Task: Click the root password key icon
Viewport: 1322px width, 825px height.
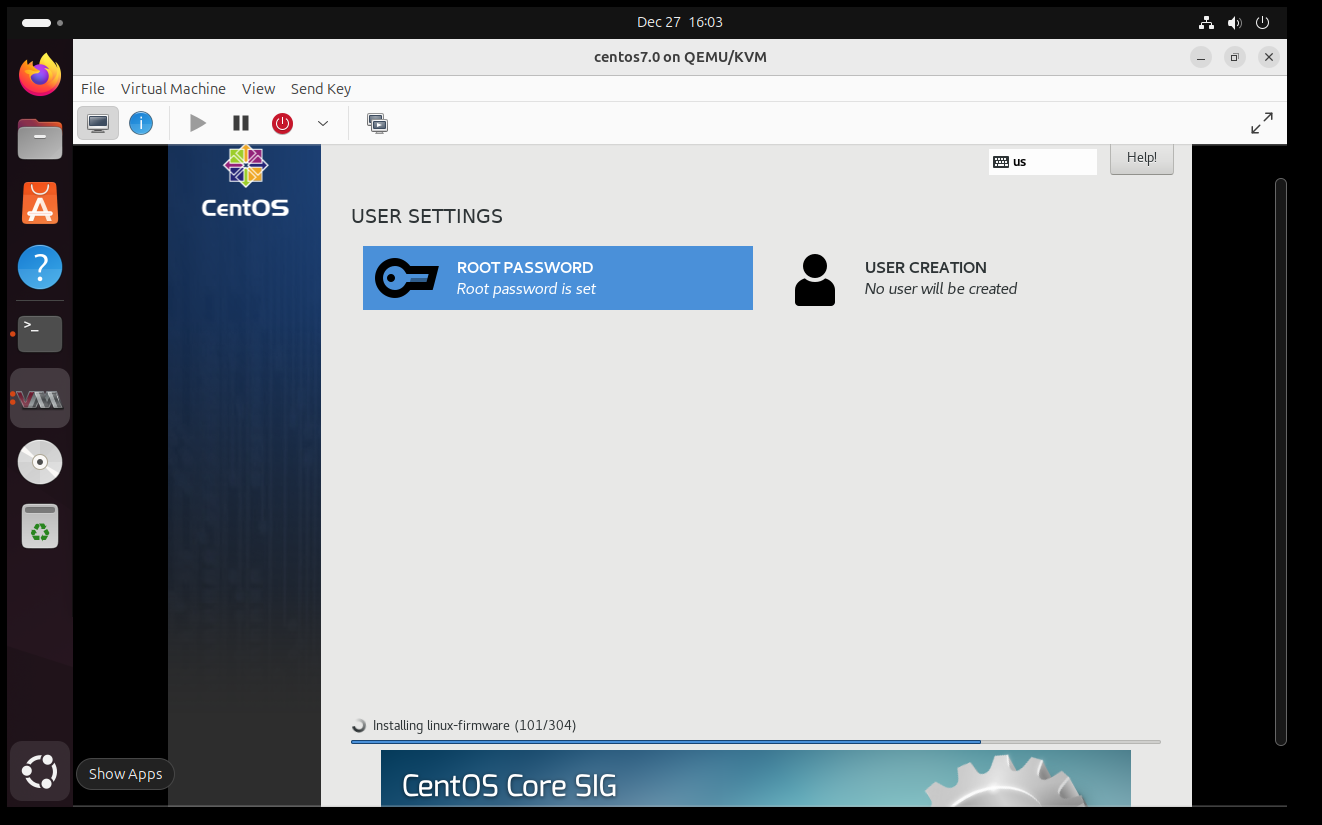Action: tap(406, 278)
